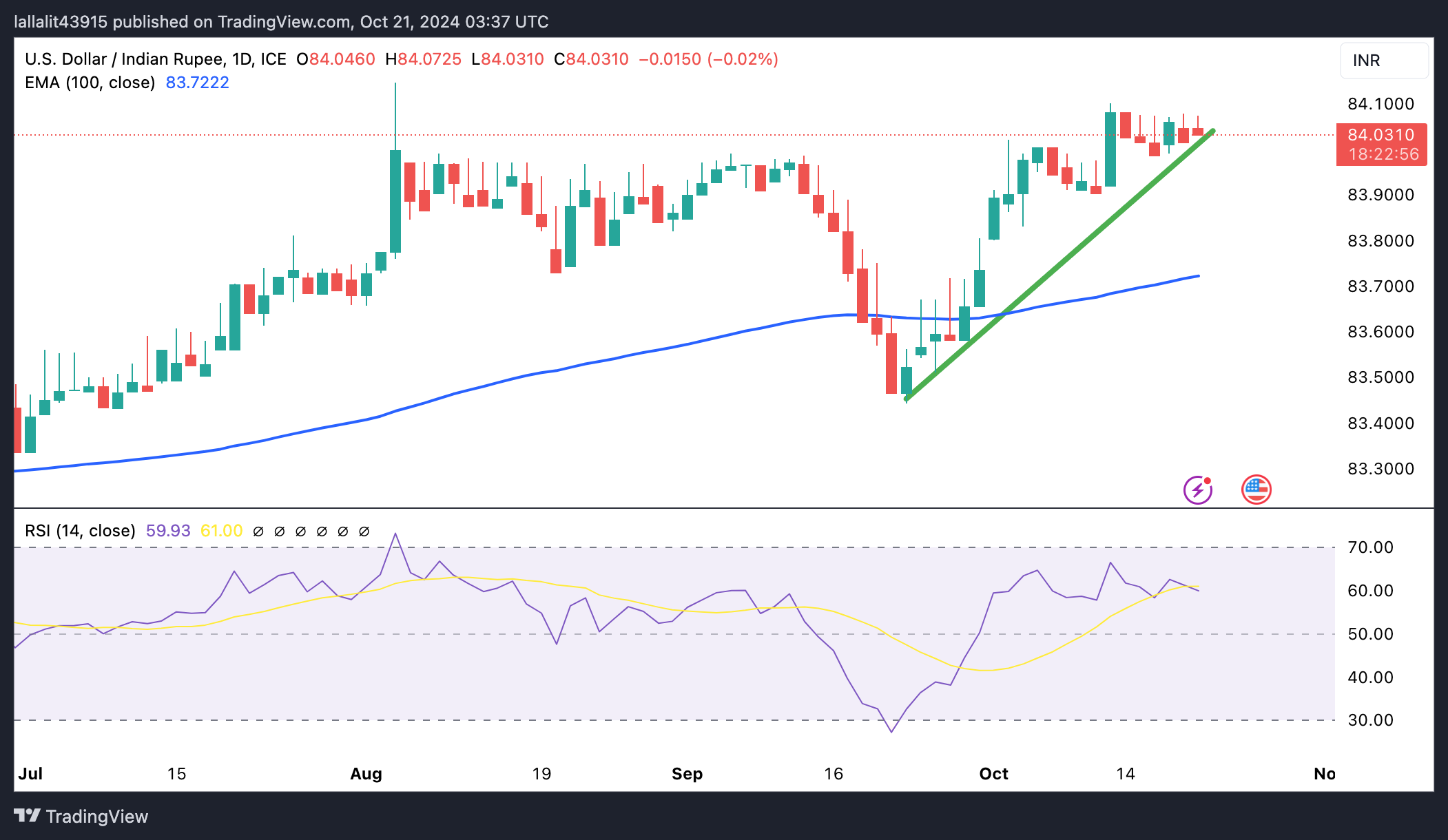Click the Sep label on time axis
This screenshot has height=840, width=1448.
coord(687,774)
